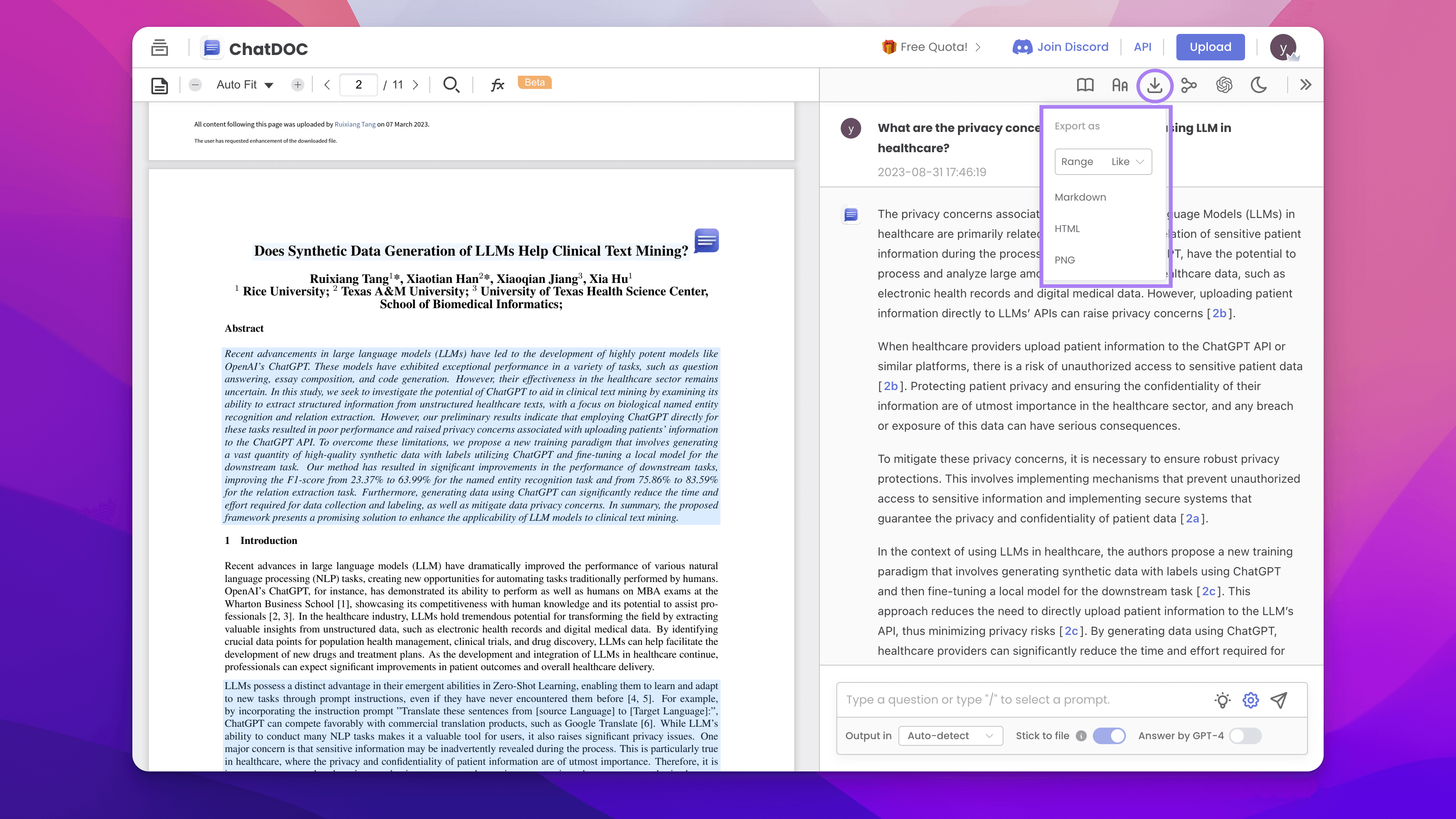This screenshot has width=1456, height=819.
Task: Enable the Answer by GPT-4 toggle
Action: point(1245,736)
